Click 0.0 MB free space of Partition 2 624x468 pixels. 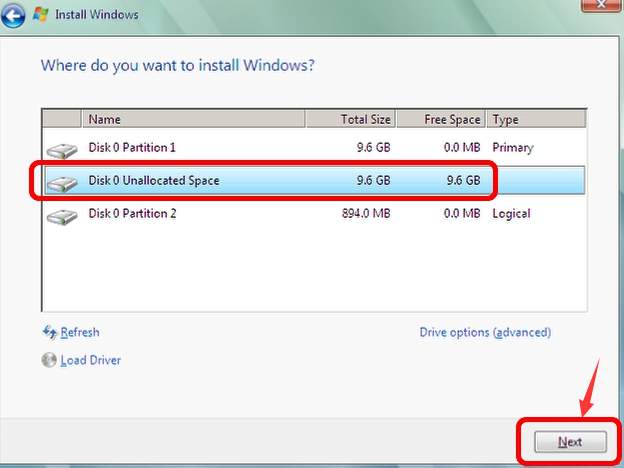pos(462,213)
